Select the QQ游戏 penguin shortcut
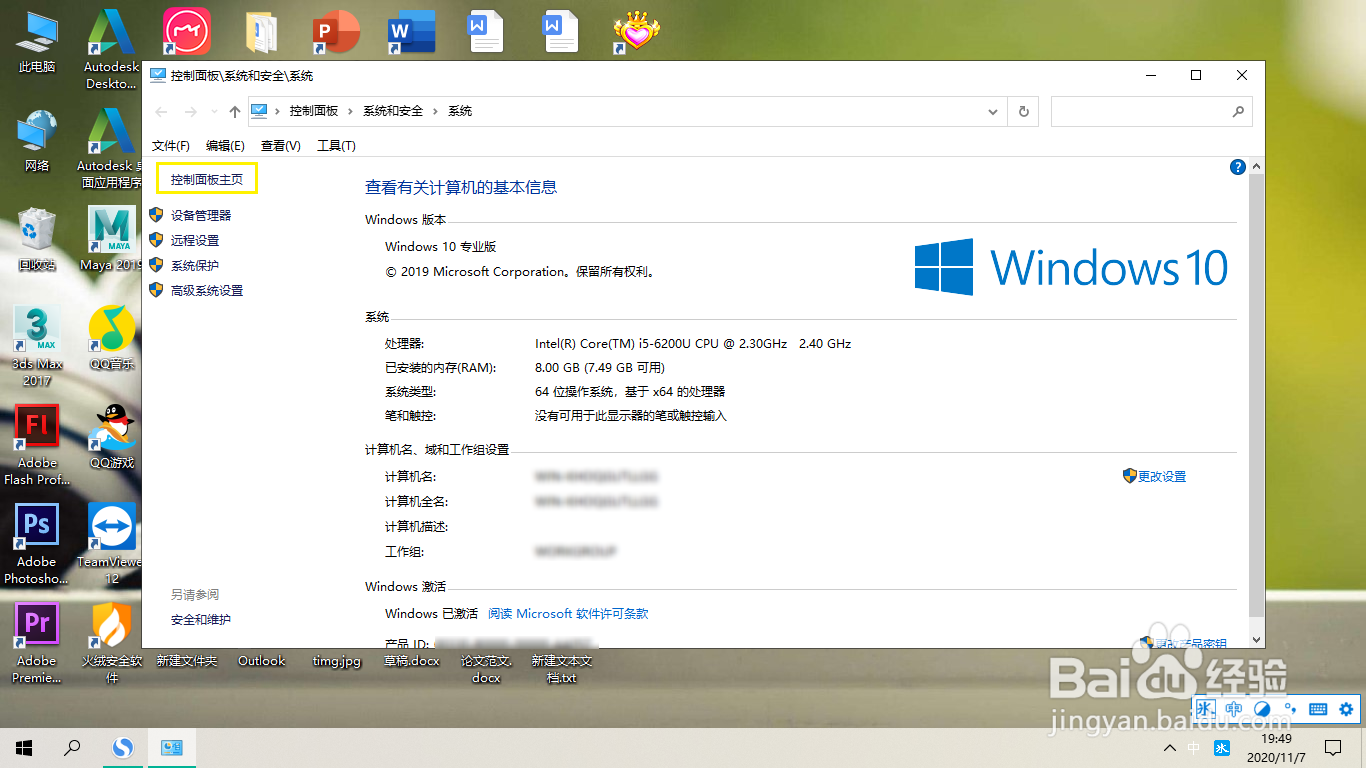1366x768 pixels. click(x=112, y=437)
